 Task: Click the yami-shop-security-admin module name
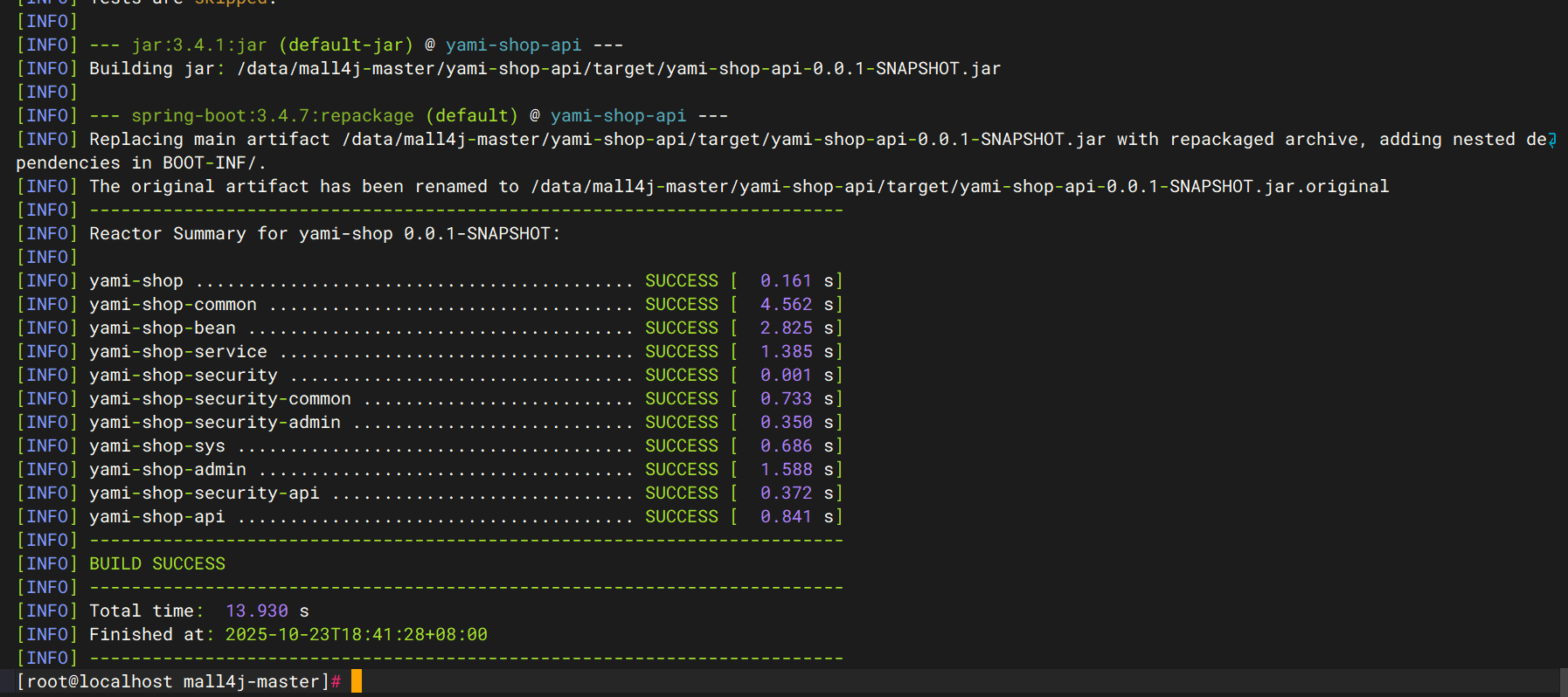pos(215,422)
